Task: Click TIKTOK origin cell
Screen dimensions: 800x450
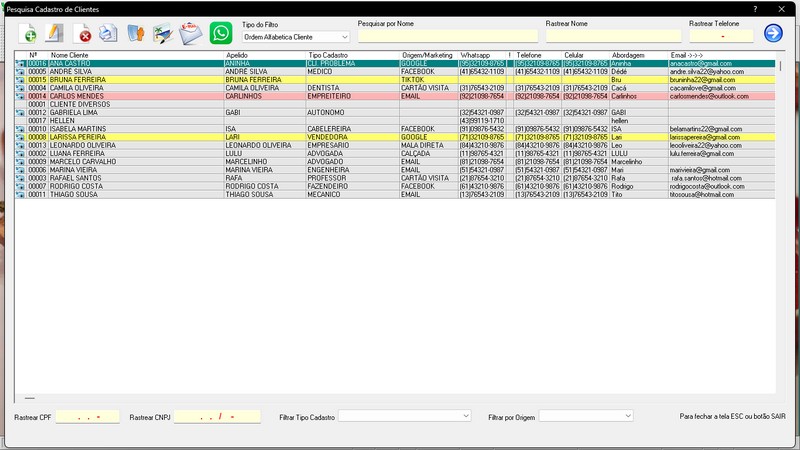Action: (x=429, y=80)
